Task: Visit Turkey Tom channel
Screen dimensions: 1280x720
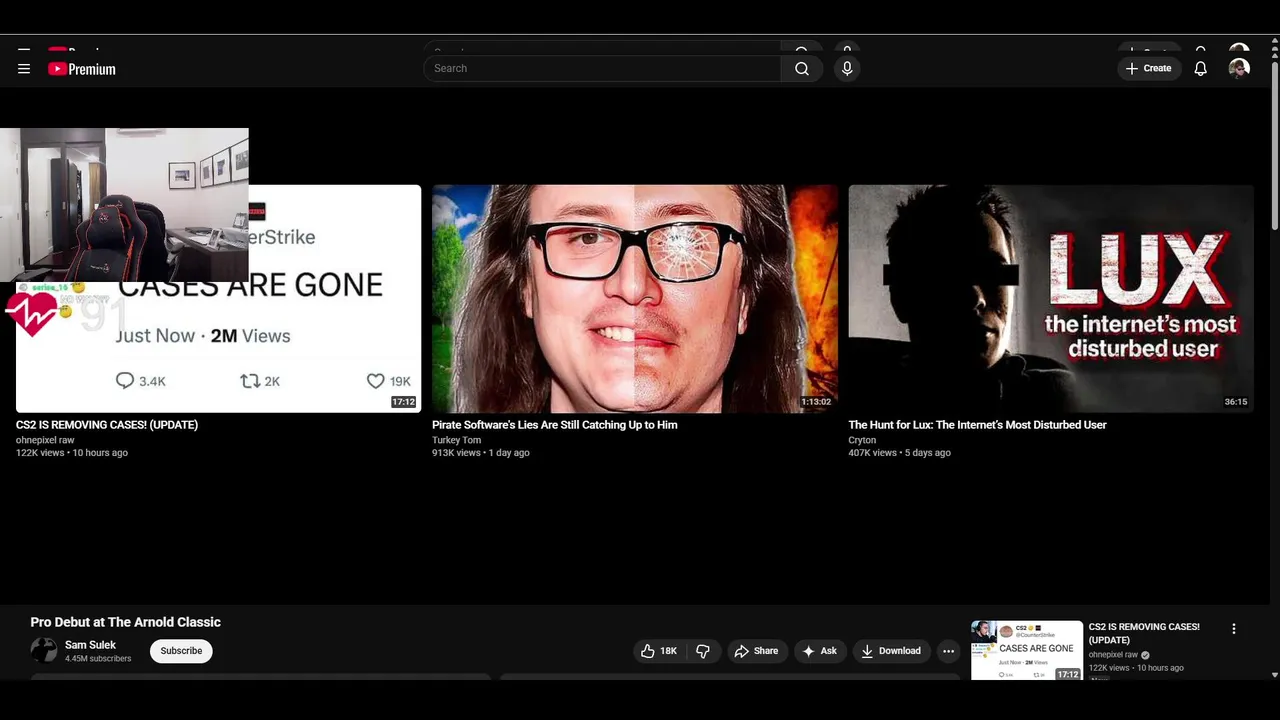Action: click(456, 440)
